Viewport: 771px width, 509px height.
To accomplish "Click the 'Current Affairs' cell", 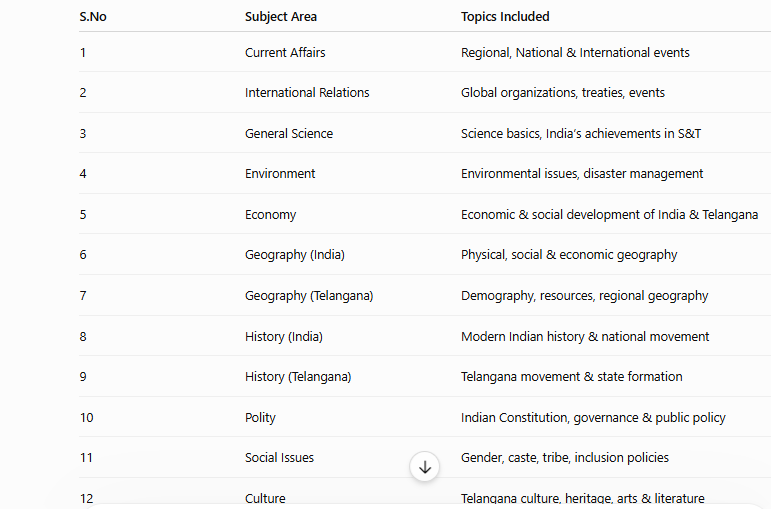I will [285, 53].
